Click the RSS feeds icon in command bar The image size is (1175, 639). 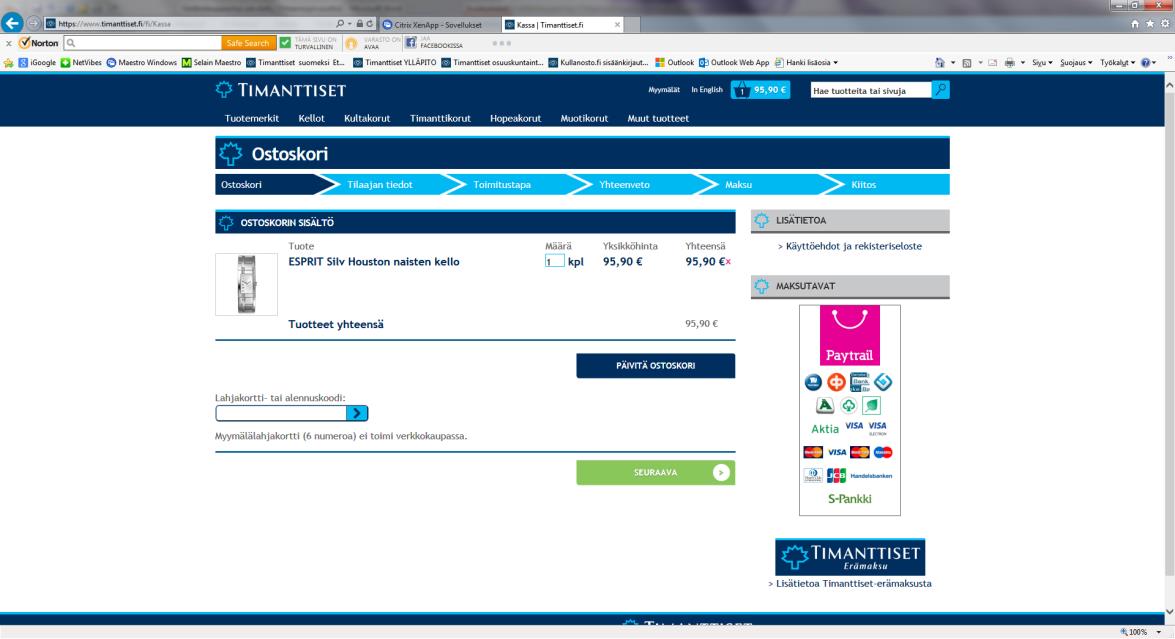click(967, 63)
